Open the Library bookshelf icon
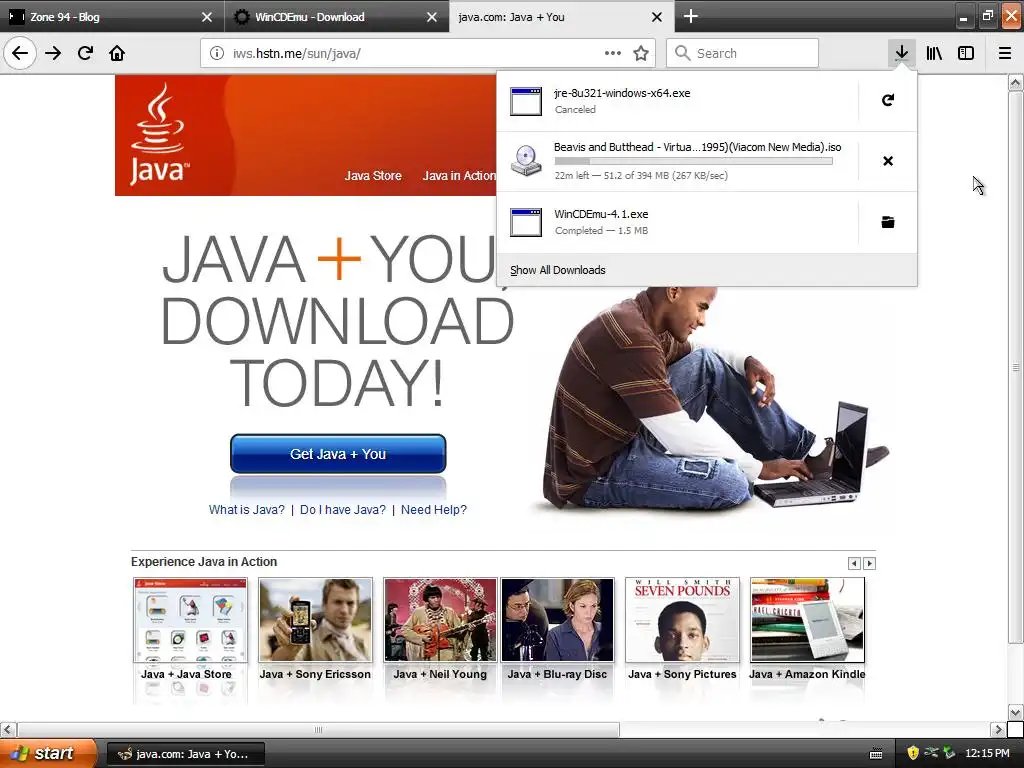The height and width of the screenshot is (768, 1024). point(934,53)
